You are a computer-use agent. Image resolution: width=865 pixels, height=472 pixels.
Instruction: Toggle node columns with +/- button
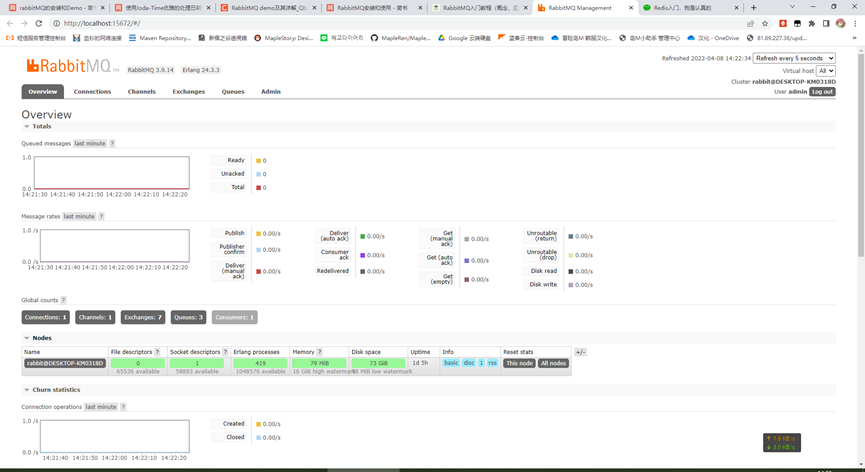click(580, 352)
